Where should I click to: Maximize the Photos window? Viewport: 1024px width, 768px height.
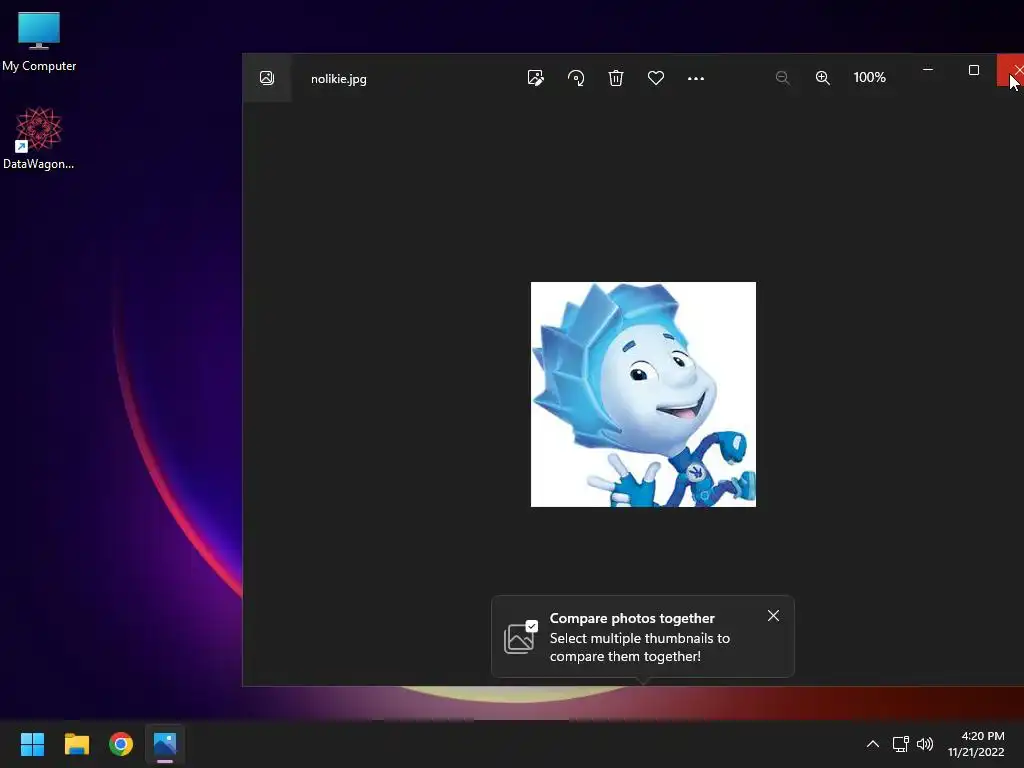click(x=974, y=70)
